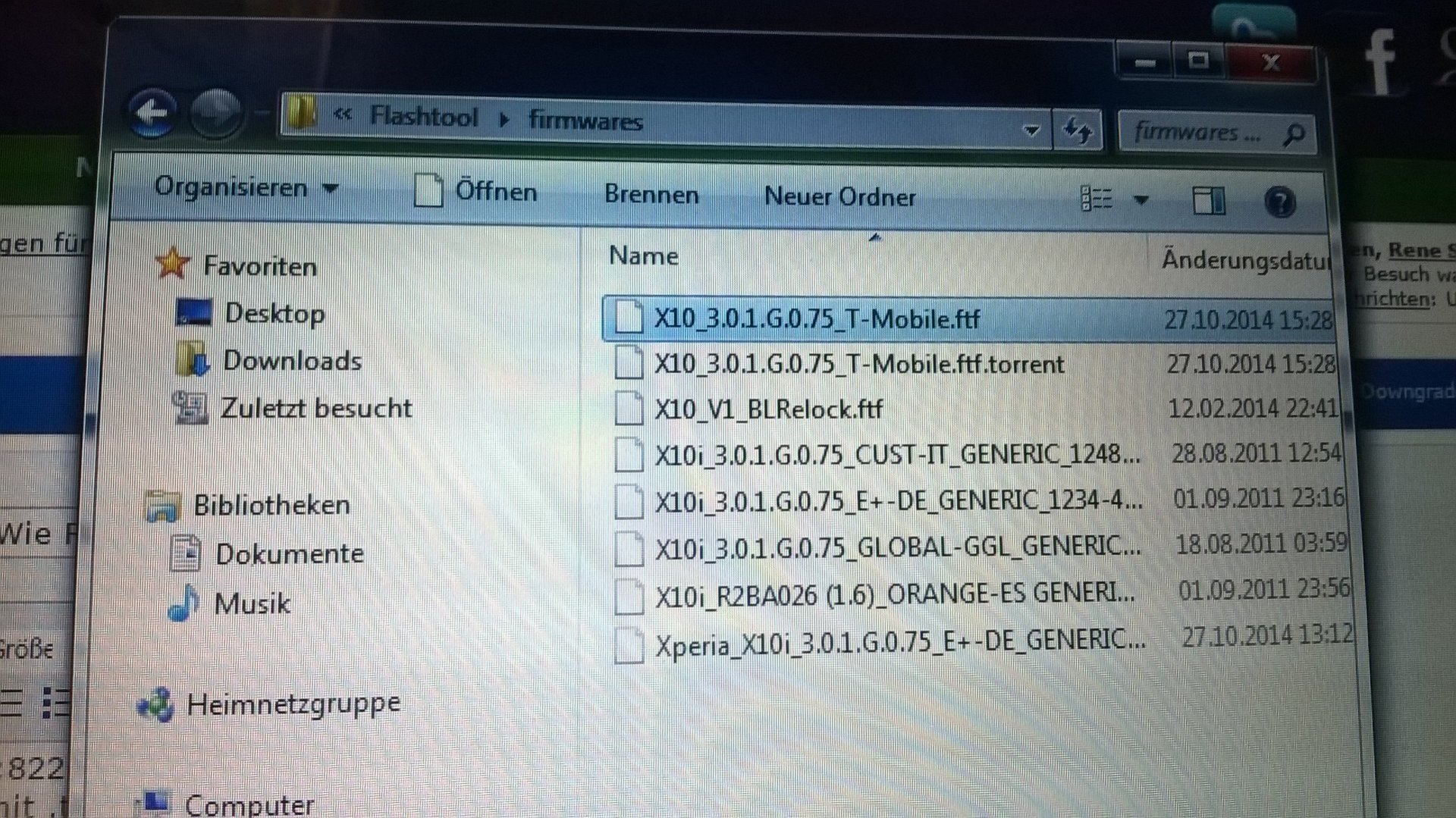Select file X10i_3.0.1.G.0.75_CUST-IT_GENERIC
Viewport: 1456px width, 818px height.
click(x=897, y=455)
